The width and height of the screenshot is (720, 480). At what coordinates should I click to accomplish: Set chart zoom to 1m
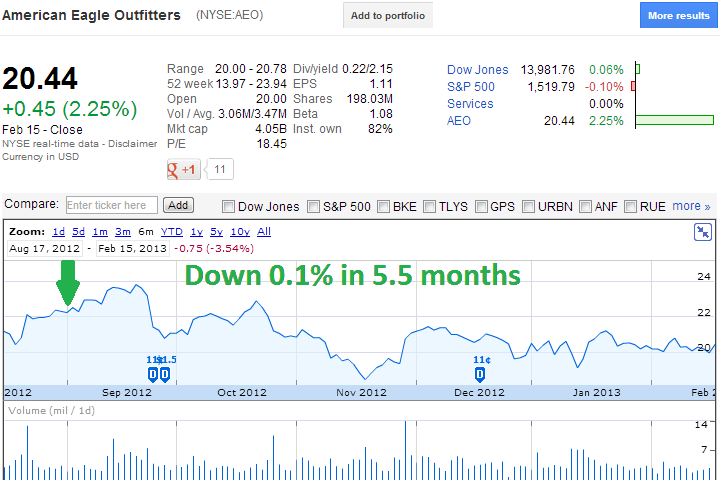point(100,232)
